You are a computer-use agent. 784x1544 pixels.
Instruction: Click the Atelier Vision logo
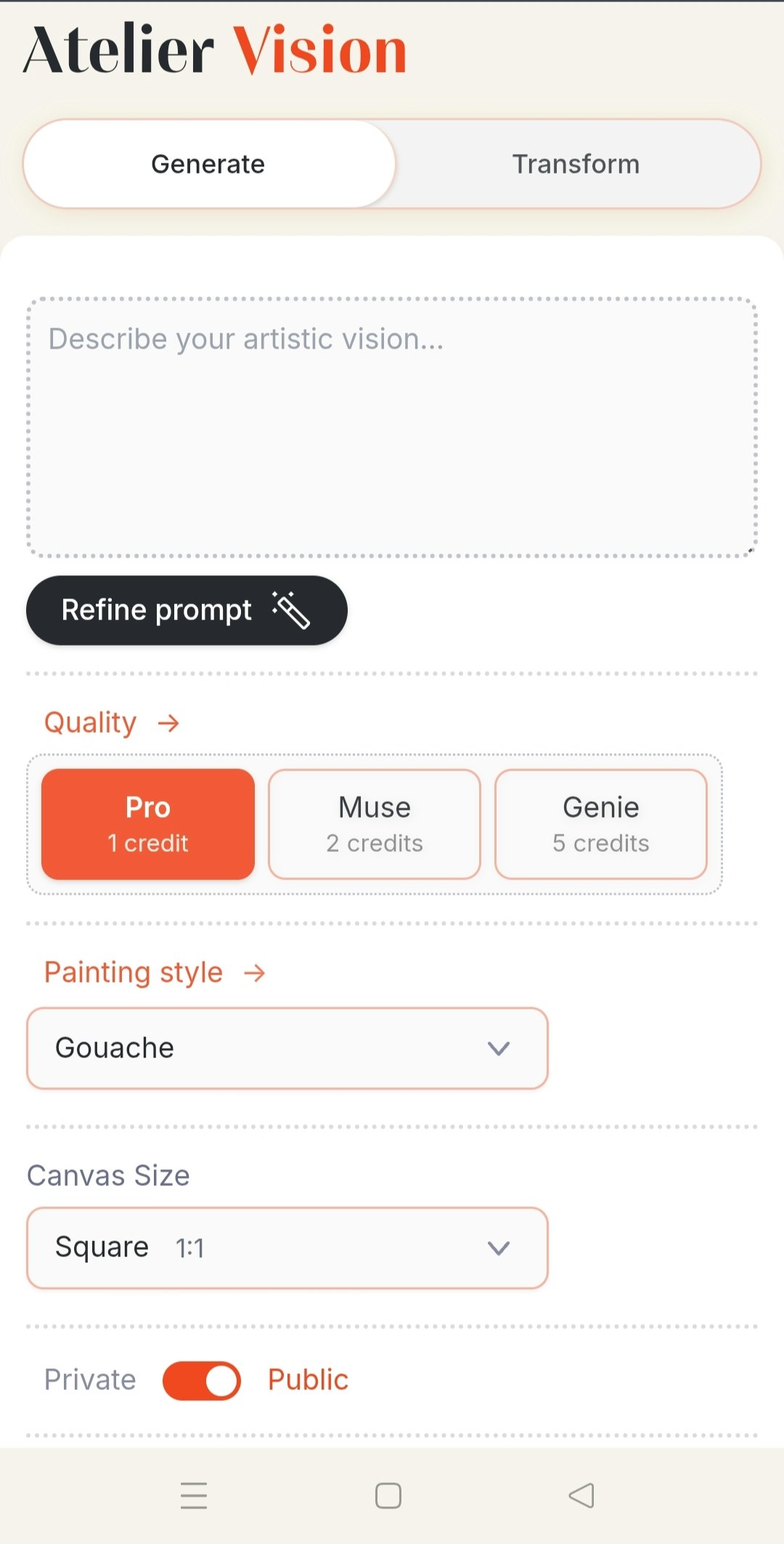215,50
